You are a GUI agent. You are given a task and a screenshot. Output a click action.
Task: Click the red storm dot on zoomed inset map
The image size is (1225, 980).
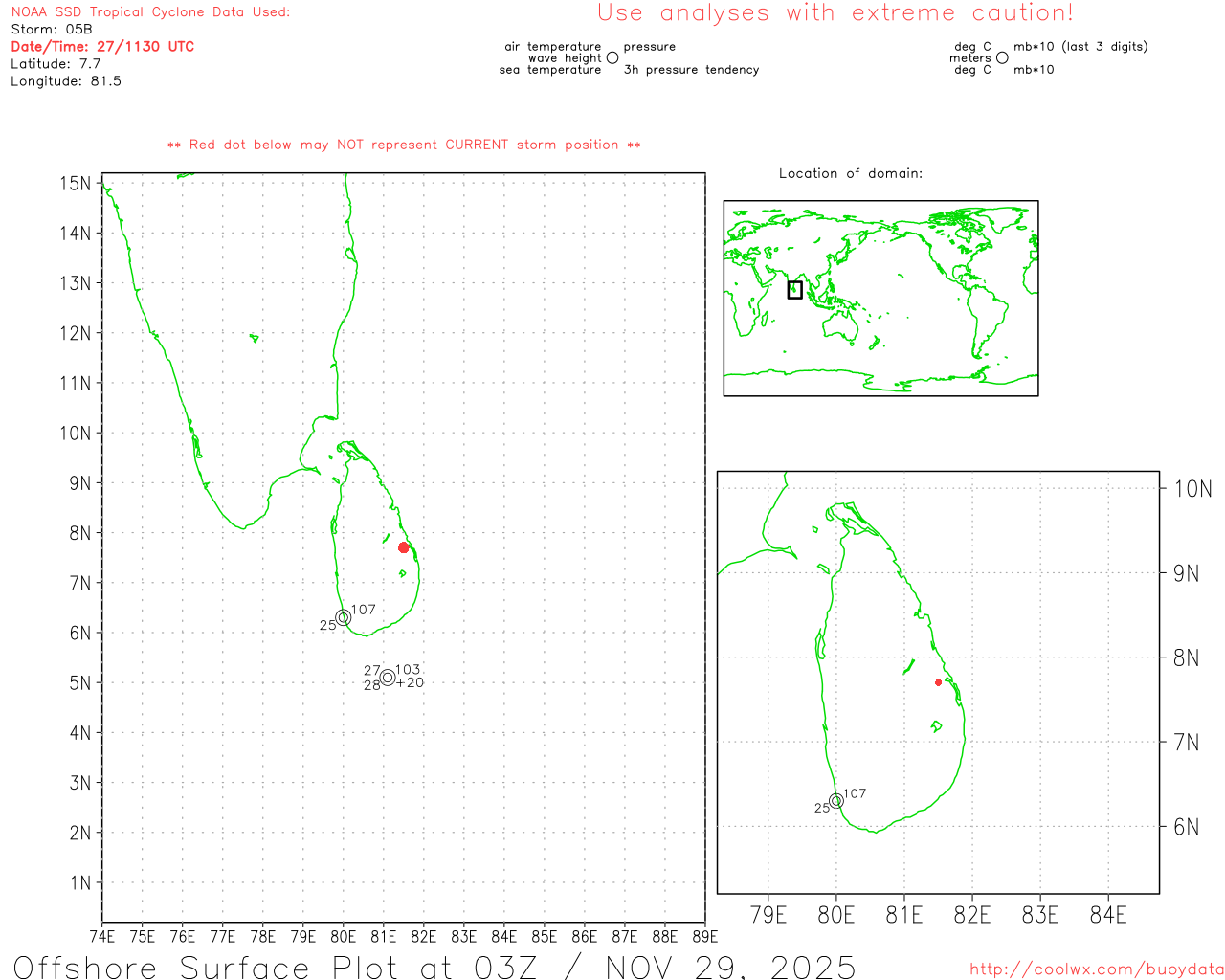[x=938, y=682]
